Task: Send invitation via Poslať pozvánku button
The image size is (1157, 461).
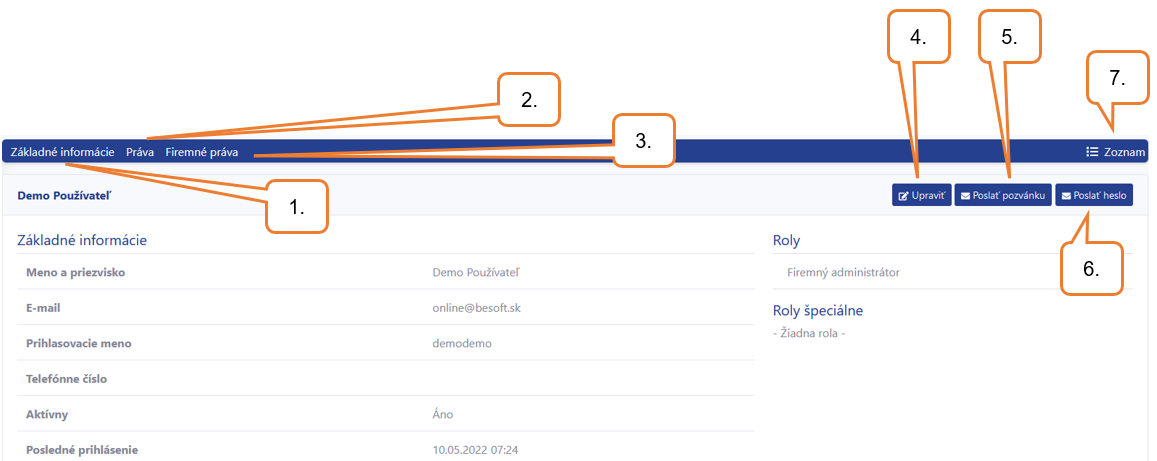Action: [1003, 195]
